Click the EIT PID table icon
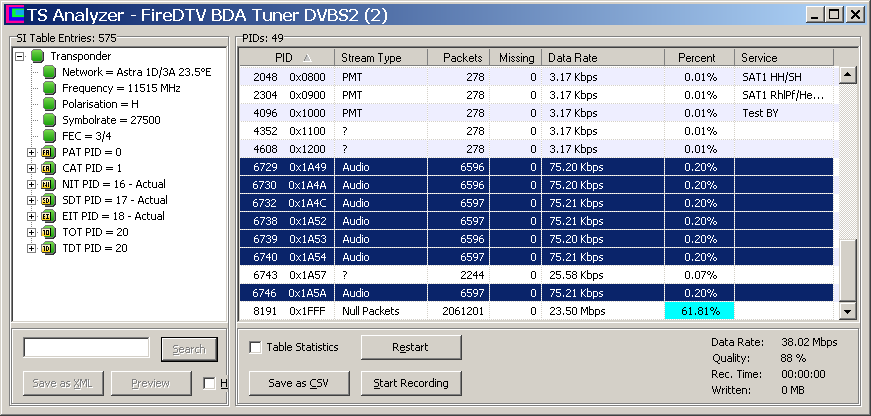Viewport: 871px width, 416px height. 46,216
